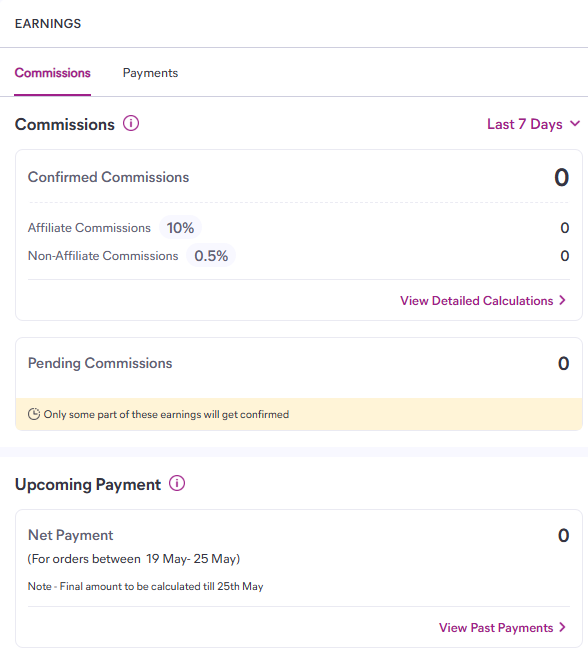
Task: Click the 0.5% non-affiliate commission badge
Action: (x=211, y=256)
